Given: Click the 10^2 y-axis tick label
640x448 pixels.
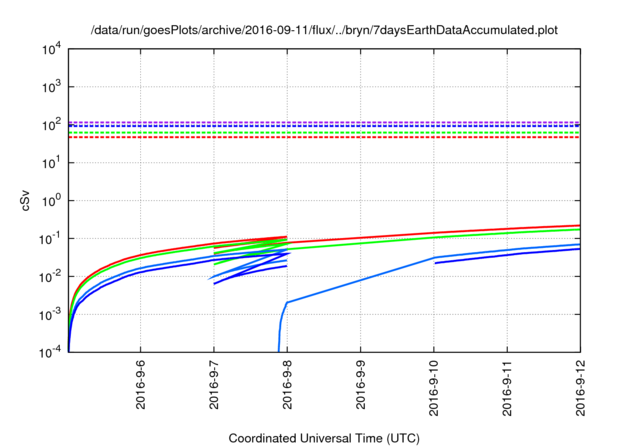Looking at the screenshot, I should pyautogui.click(x=51, y=125).
